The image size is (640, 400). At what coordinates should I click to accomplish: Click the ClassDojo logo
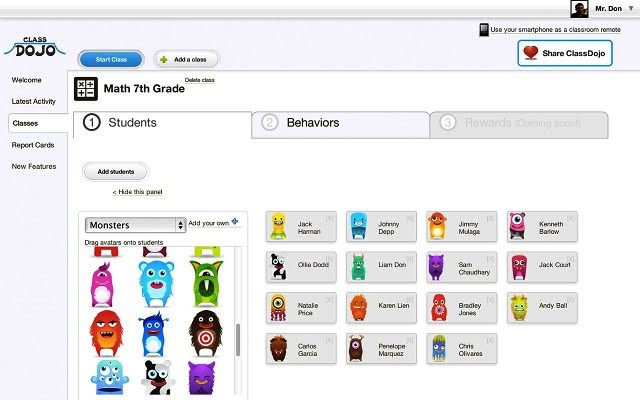click(x=35, y=47)
